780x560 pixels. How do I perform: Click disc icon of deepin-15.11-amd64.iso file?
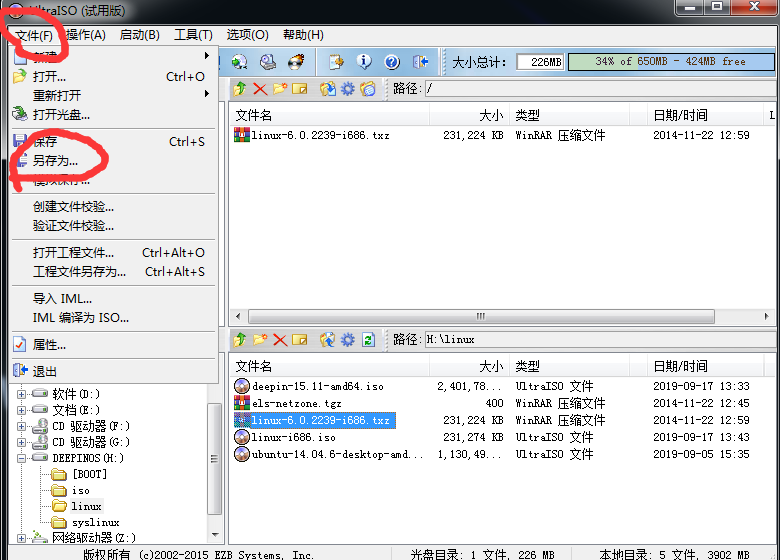[242, 386]
